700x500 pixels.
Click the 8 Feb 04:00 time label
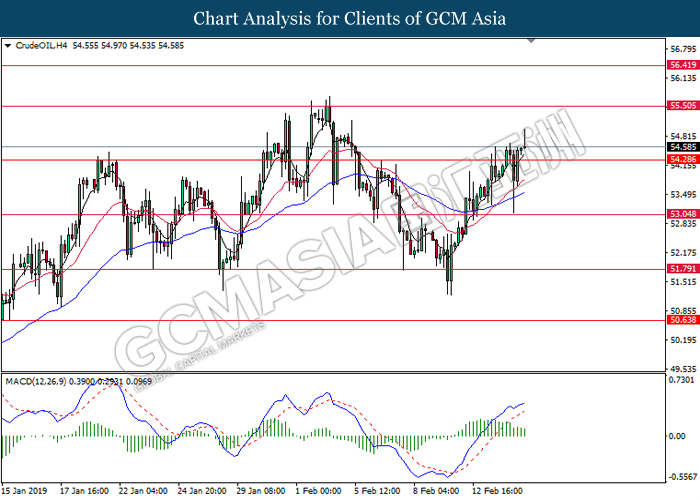(x=436, y=491)
